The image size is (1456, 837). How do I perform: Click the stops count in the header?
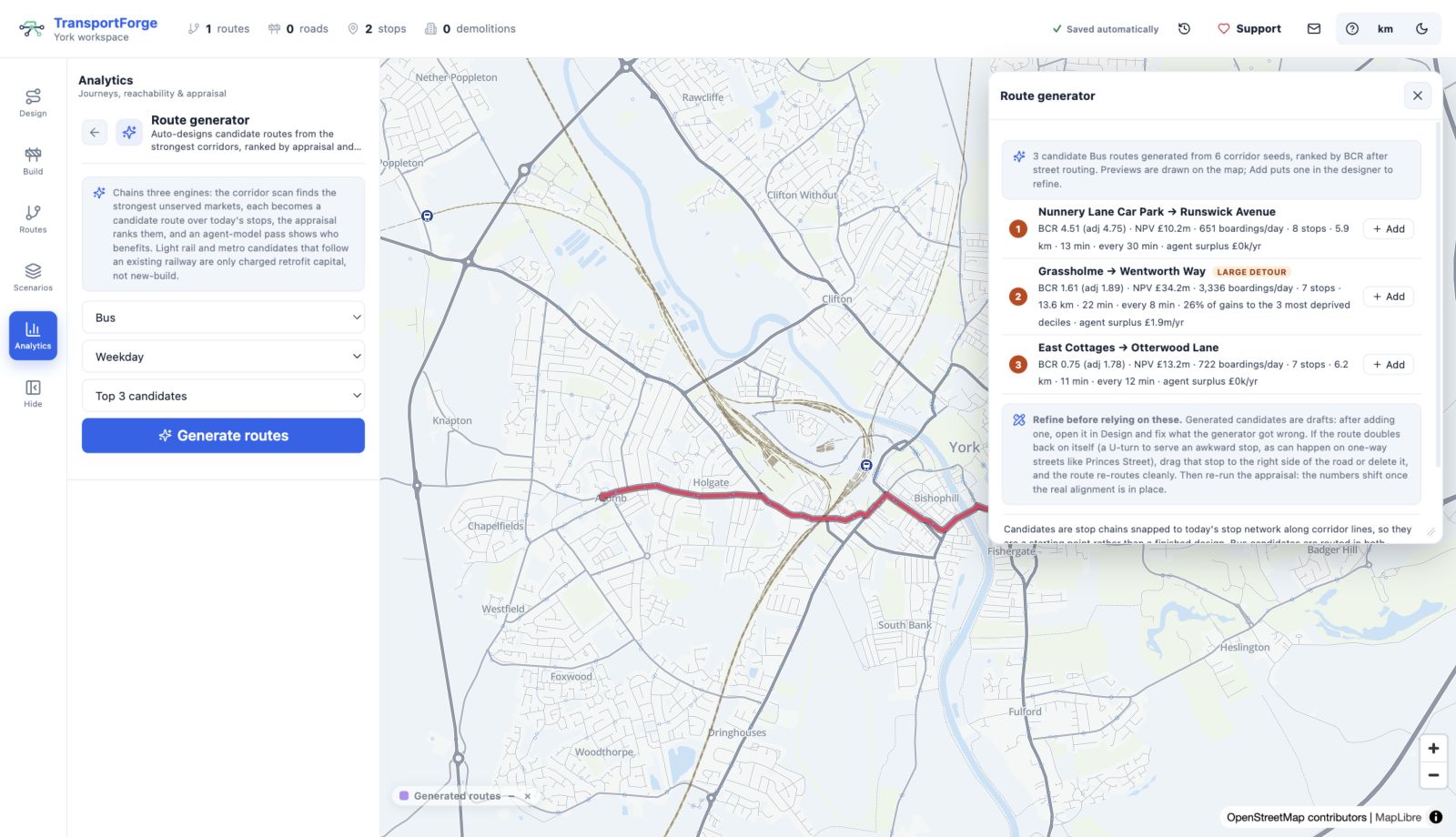tap(377, 29)
